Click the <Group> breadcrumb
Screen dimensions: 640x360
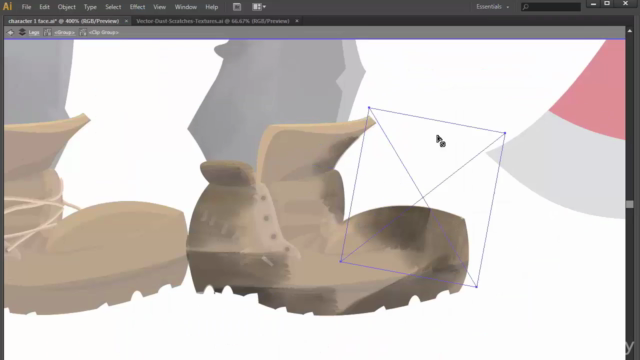(64, 32)
